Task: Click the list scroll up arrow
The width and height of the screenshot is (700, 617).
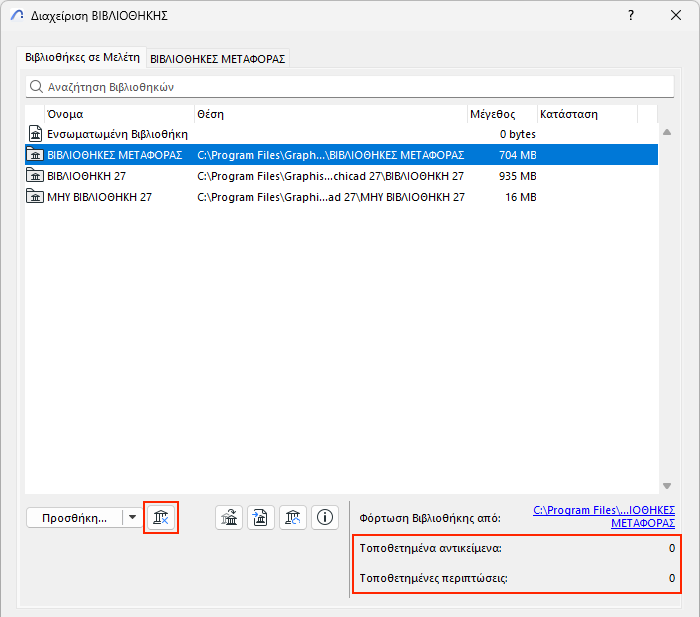Action: tap(667, 132)
